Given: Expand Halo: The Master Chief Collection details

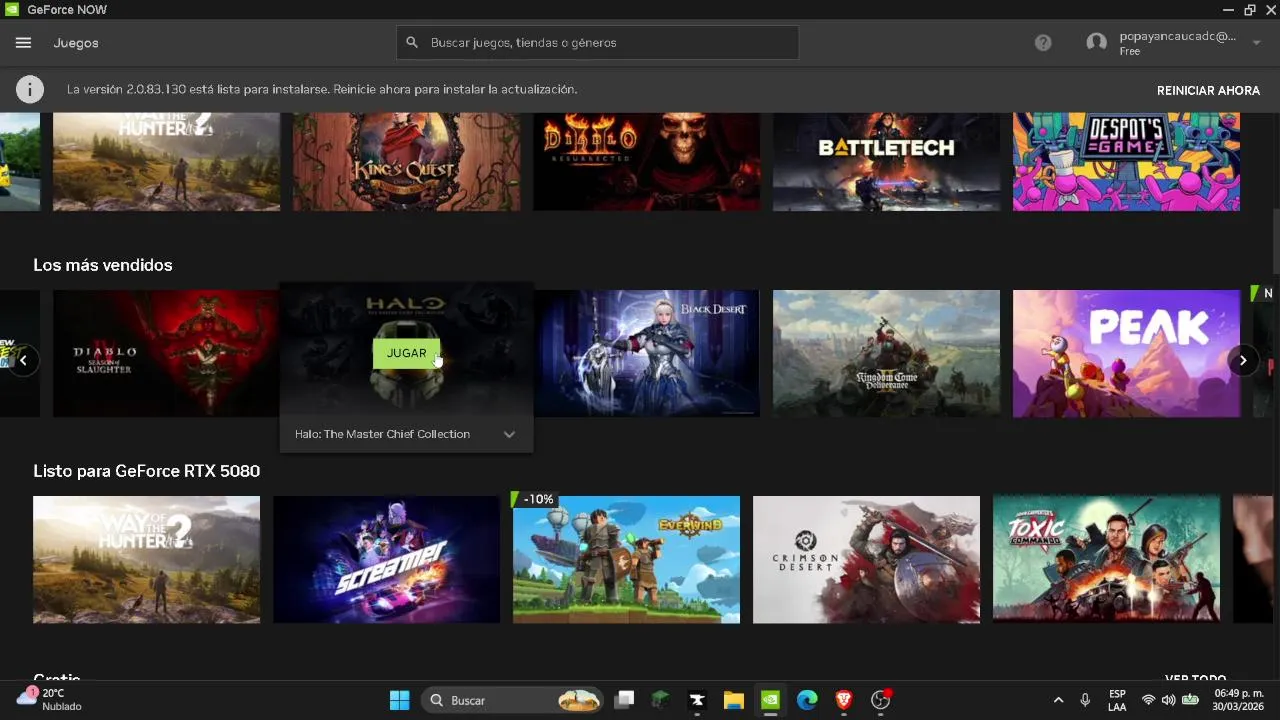Looking at the screenshot, I should 509,434.
